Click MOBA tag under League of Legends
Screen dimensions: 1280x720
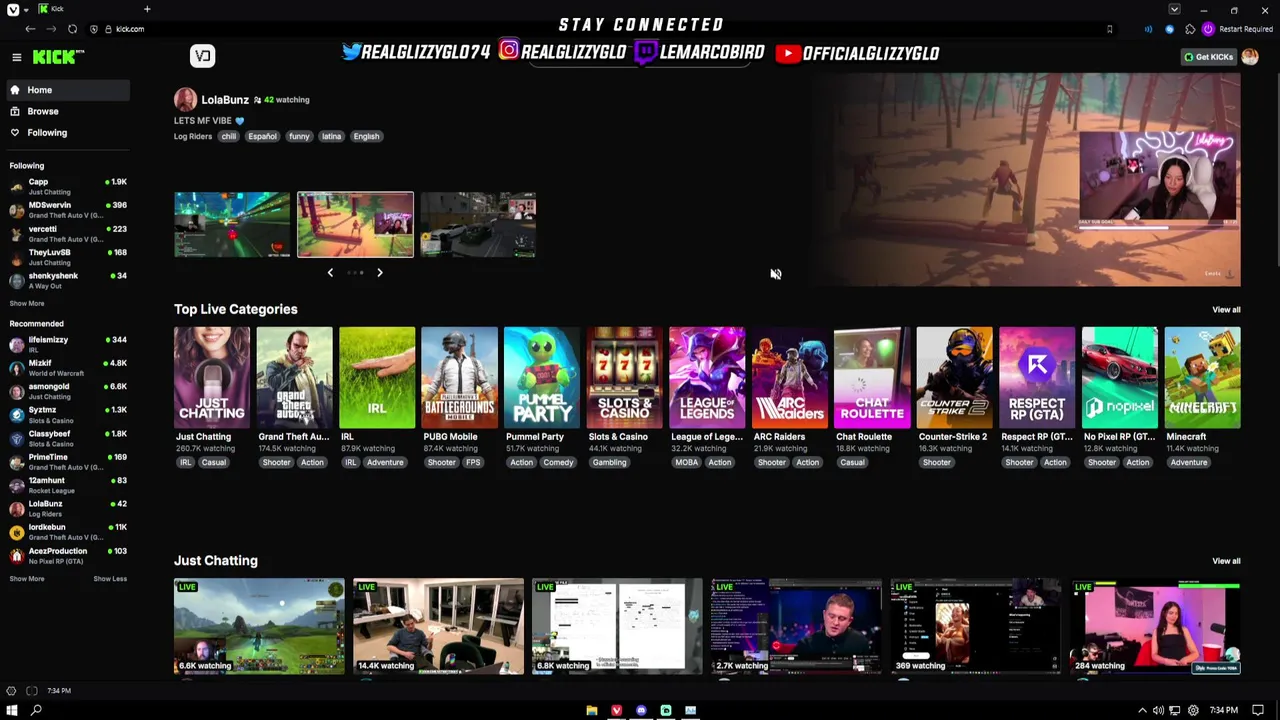686,462
